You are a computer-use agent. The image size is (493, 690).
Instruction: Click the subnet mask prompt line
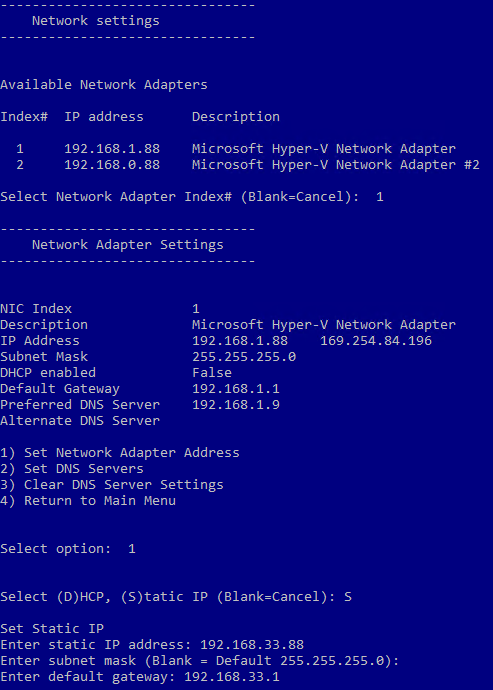coord(199,661)
